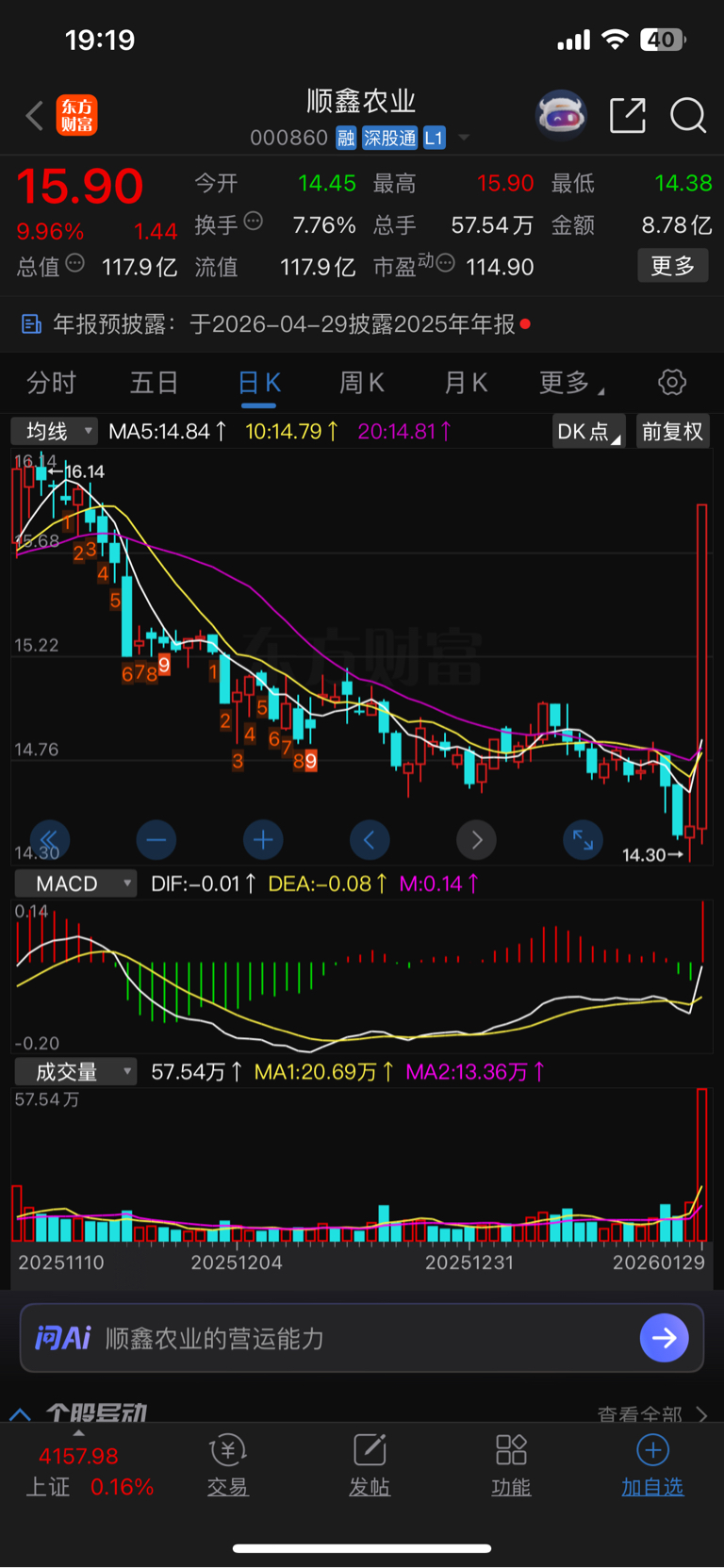
Task: Tap info icon next to 总值
Action: click(75, 263)
